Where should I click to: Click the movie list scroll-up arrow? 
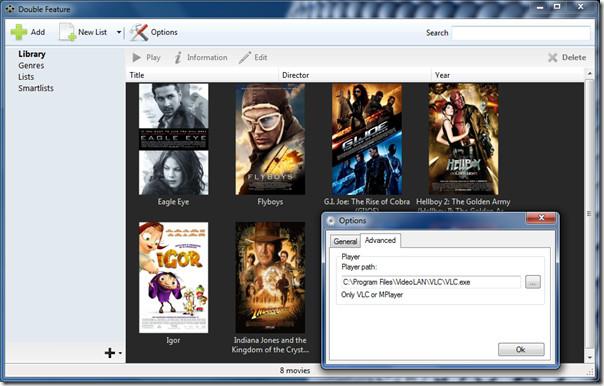[589, 73]
